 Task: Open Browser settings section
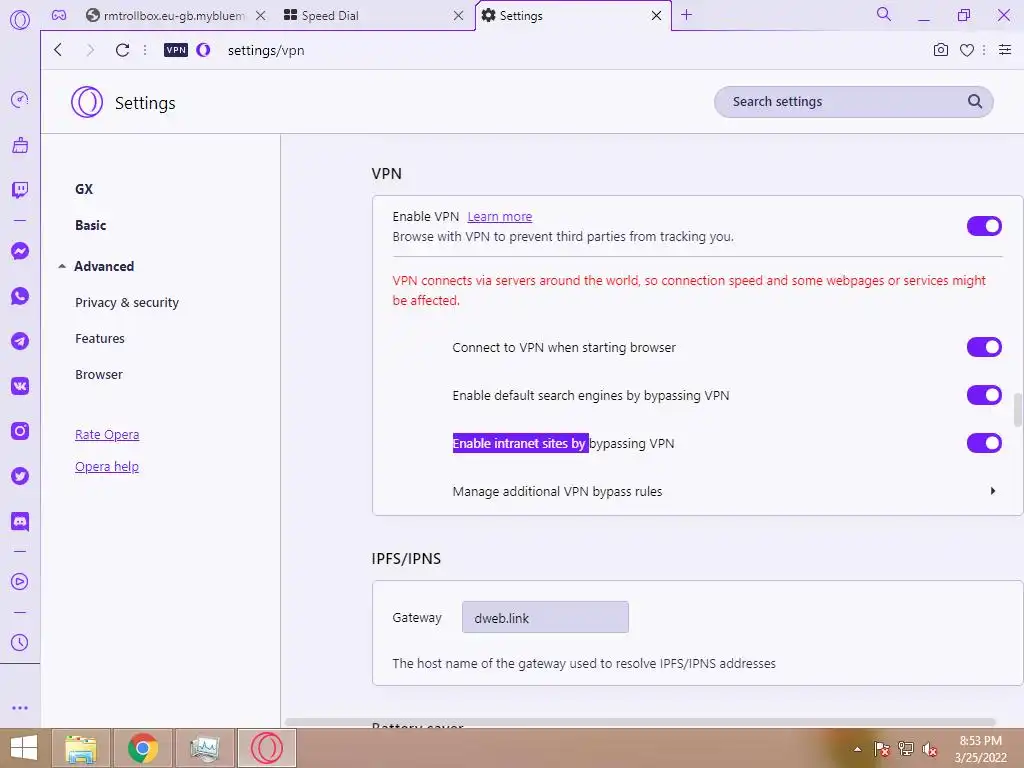(x=99, y=374)
